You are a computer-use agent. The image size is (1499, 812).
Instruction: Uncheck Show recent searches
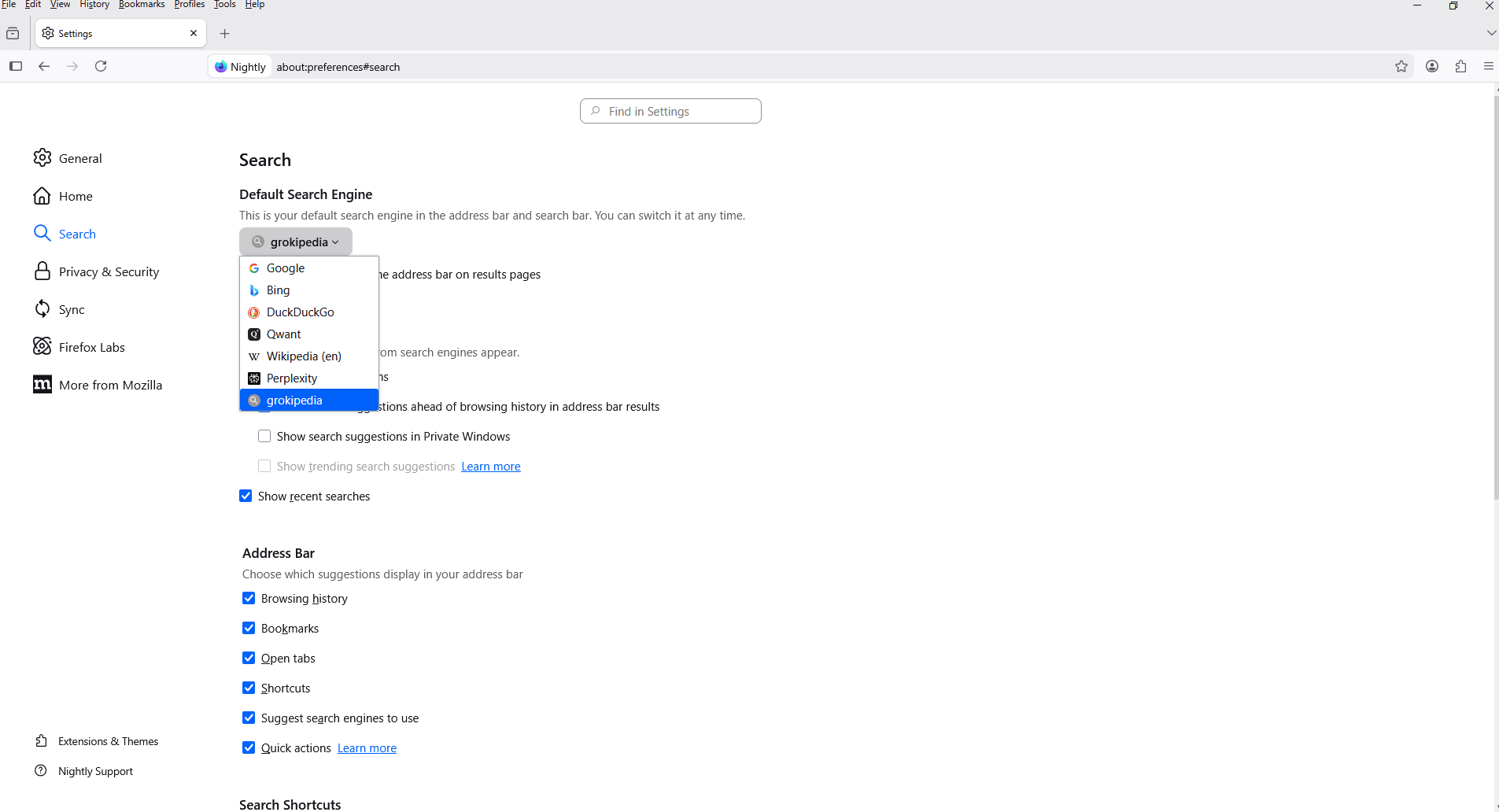click(x=246, y=496)
